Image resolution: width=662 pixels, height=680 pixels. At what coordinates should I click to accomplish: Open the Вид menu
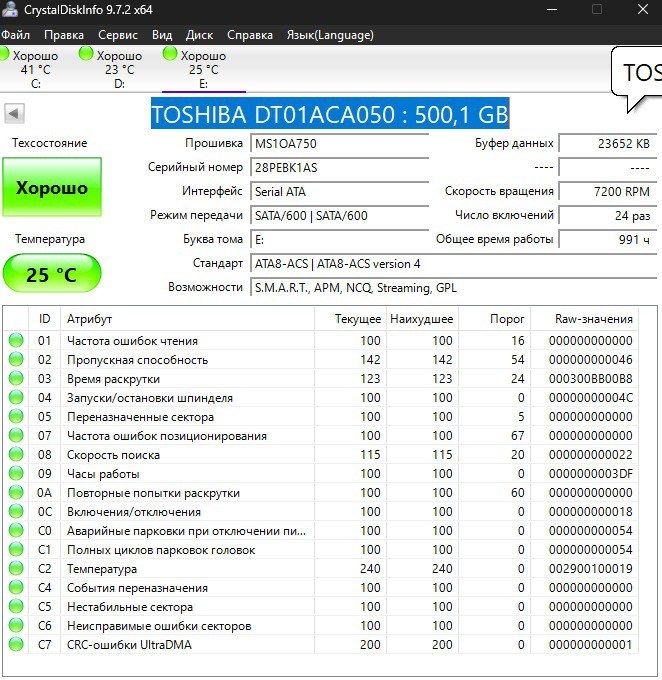click(162, 35)
